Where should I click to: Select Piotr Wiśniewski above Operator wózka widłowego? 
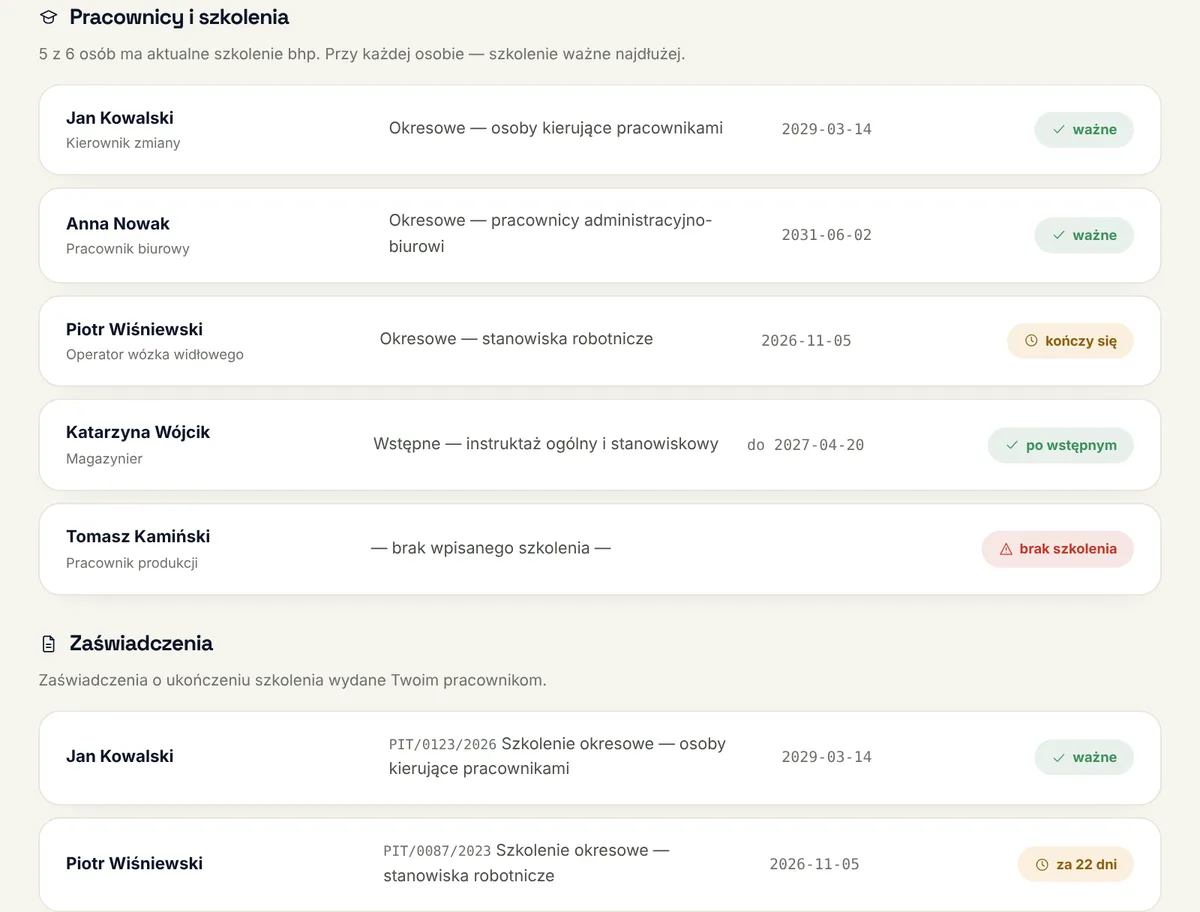(x=134, y=329)
